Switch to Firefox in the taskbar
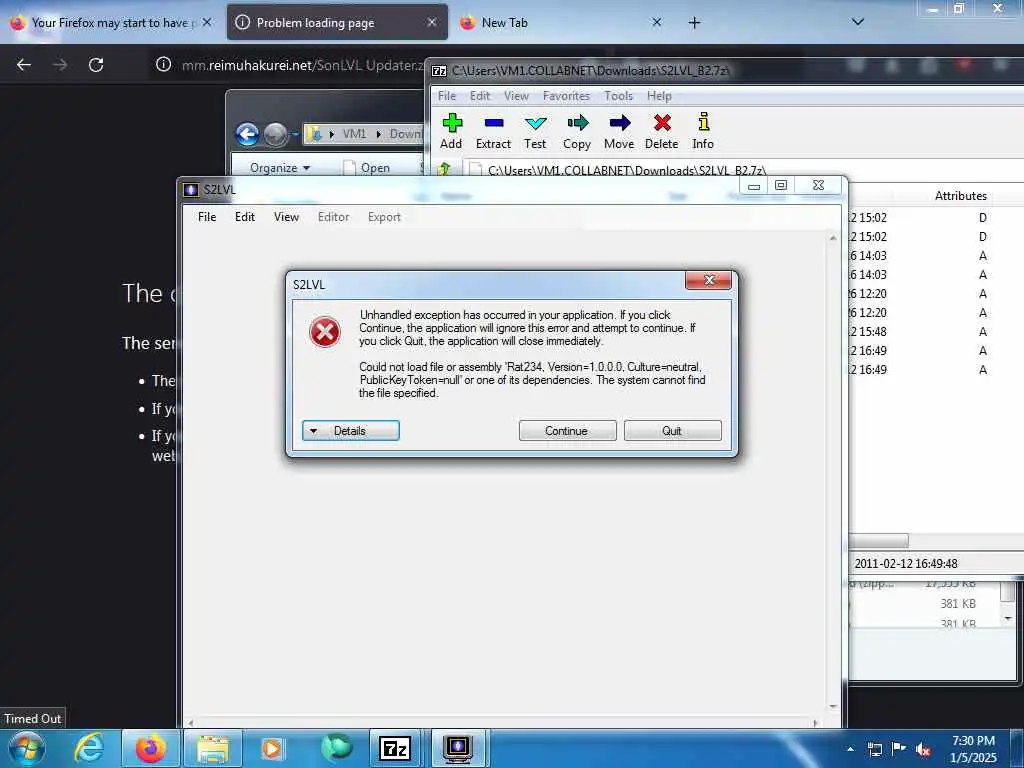This screenshot has width=1024, height=768. click(150, 748)
